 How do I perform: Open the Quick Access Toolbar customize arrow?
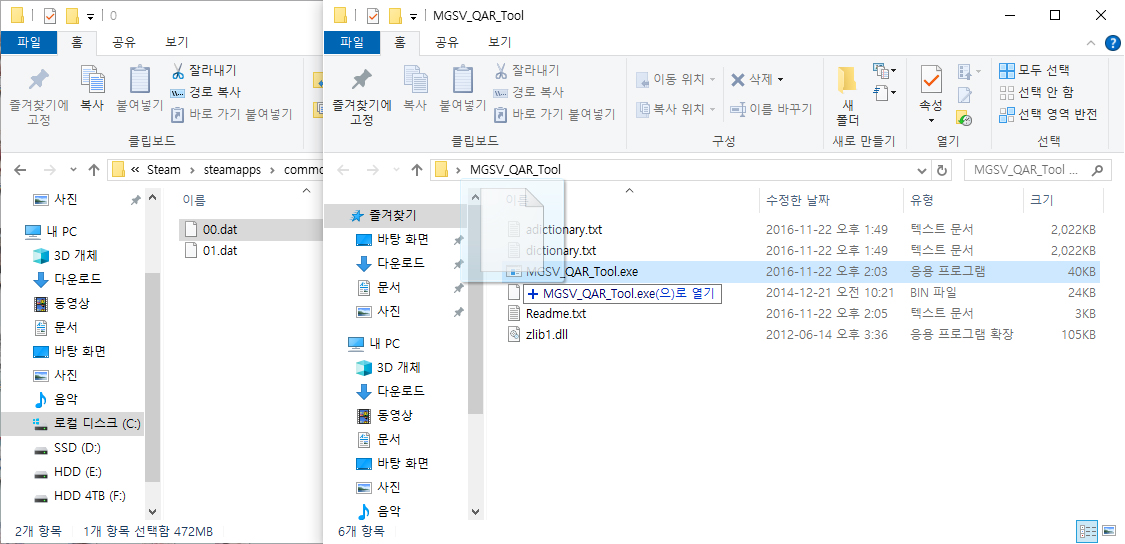coord(413,16)
